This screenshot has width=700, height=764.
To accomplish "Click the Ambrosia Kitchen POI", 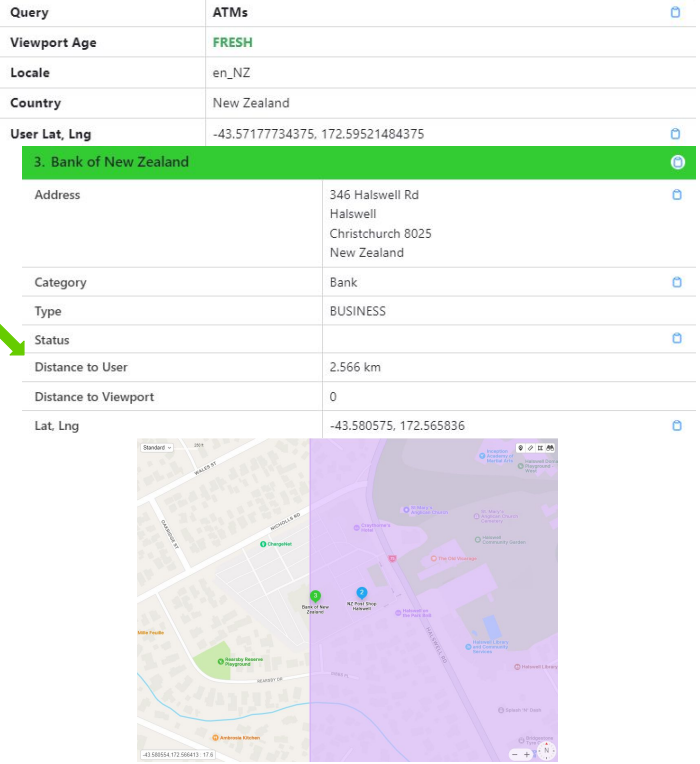I will (x=236, y=738).
